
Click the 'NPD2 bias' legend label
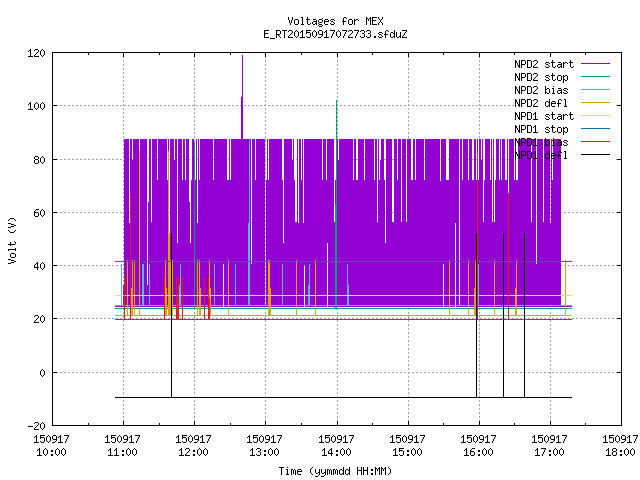coord(541,90)
